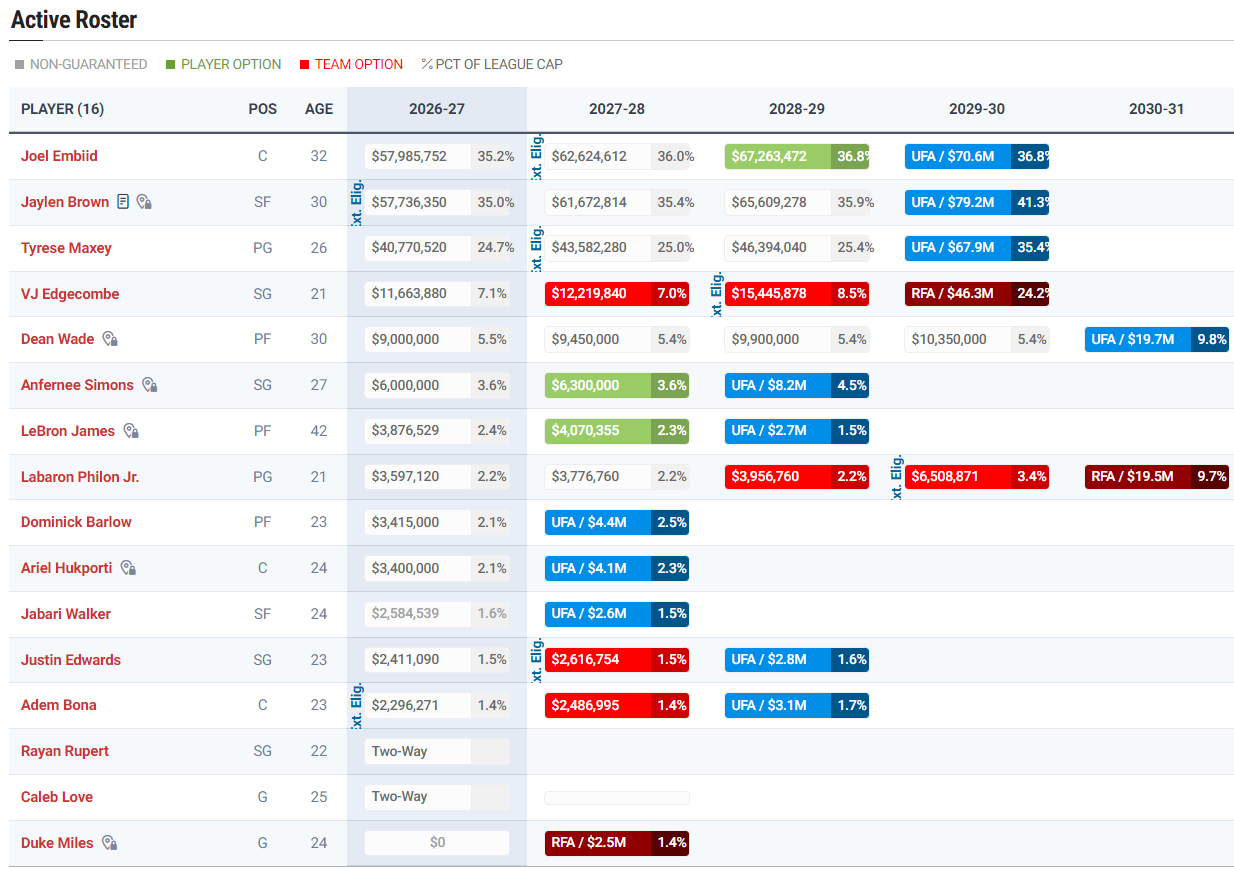1234x869 pixels.
Task: Open the Anfernee Simons player link
Action: click(77, 385)
